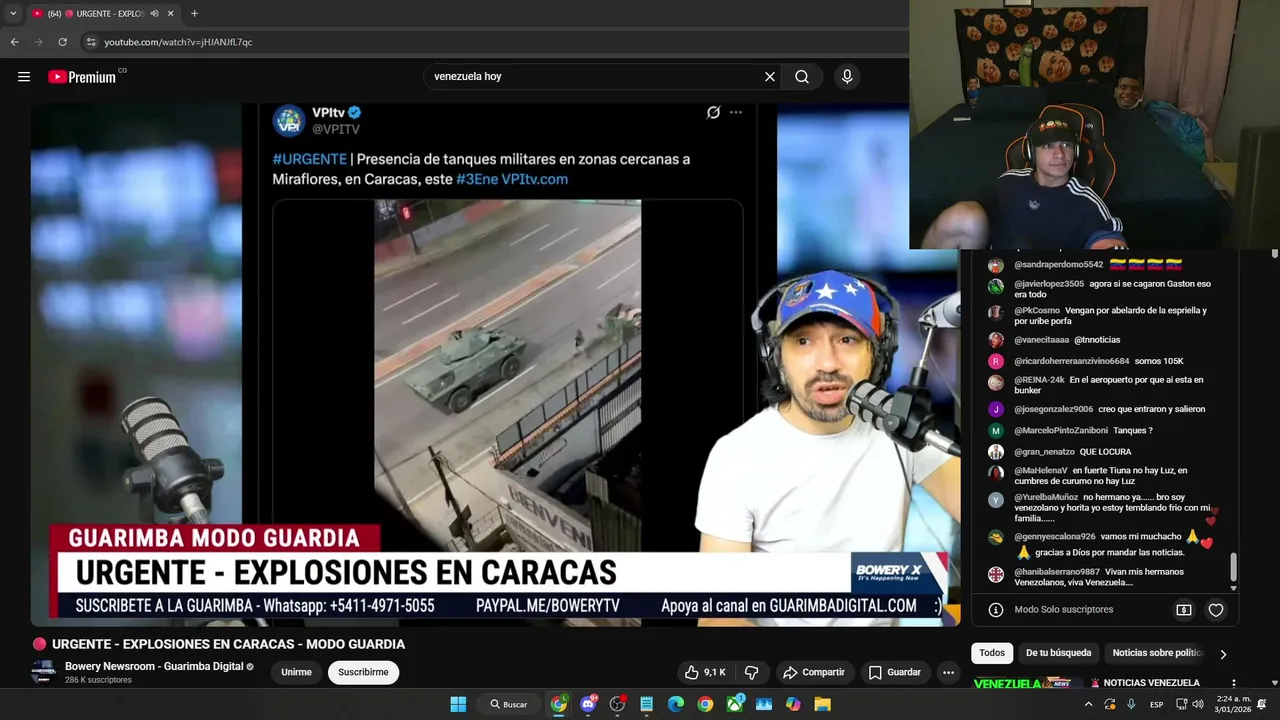Show more chips with right chevron

[x=1222, y=654]
